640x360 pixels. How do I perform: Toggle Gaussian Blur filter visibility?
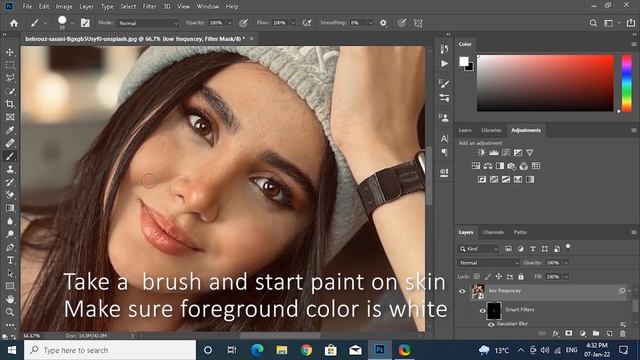(491, 325)
